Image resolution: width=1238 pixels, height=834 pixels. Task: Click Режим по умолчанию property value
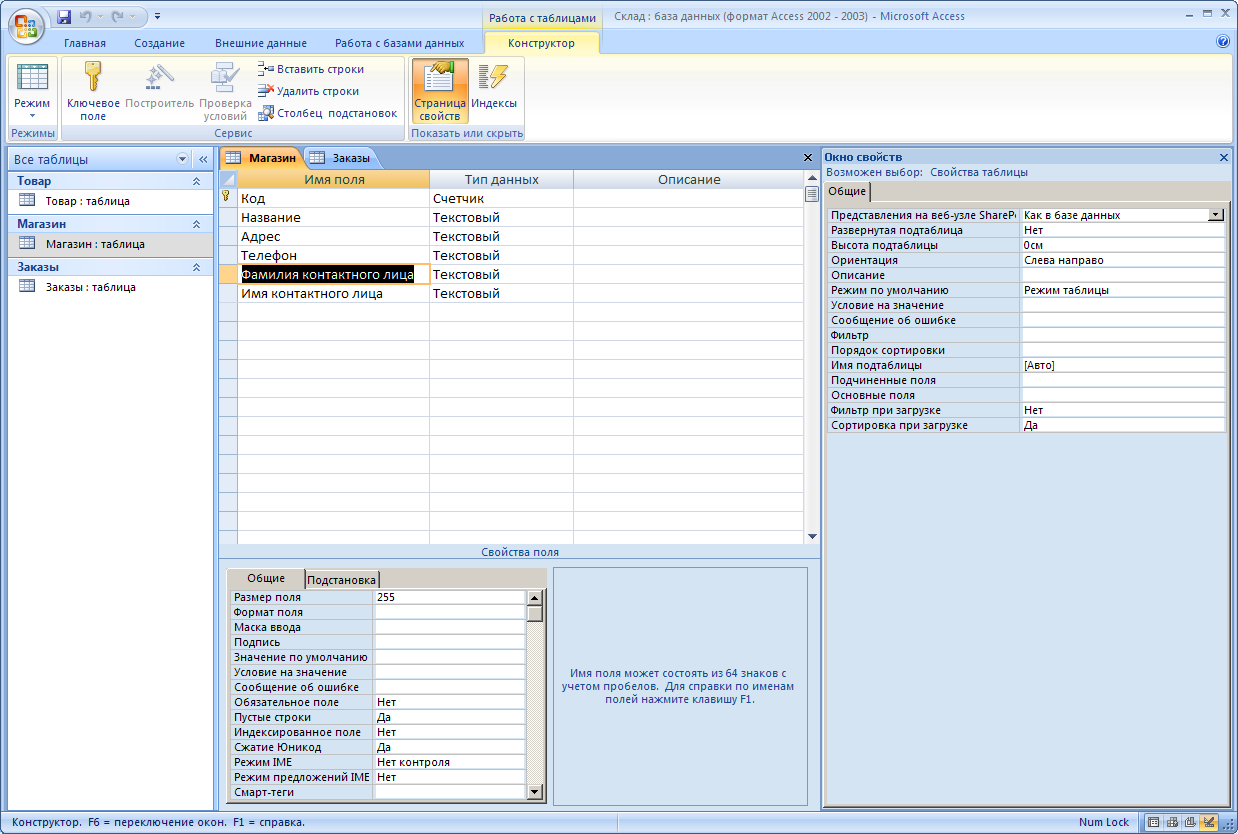click(1123, 290)
